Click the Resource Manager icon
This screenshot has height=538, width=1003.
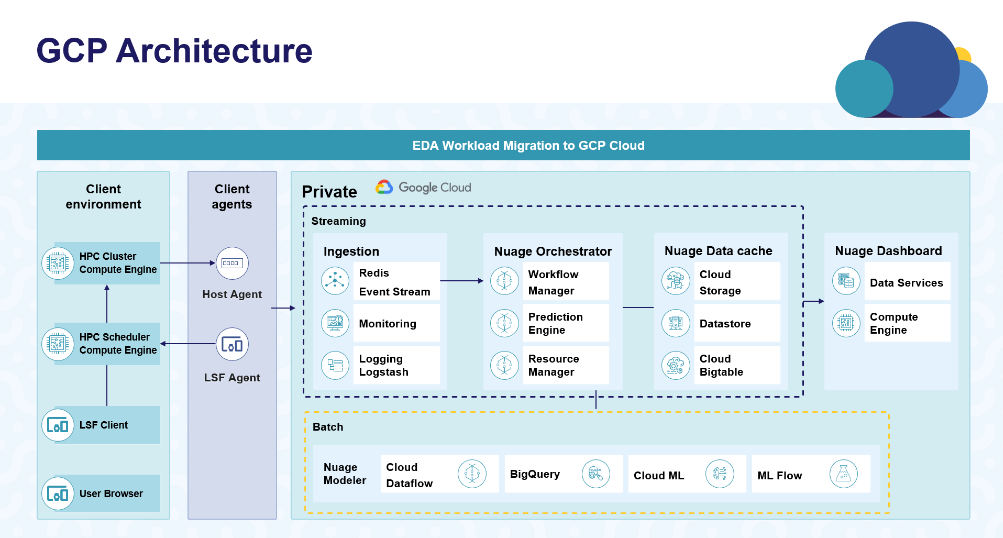(x=505, y=365)
